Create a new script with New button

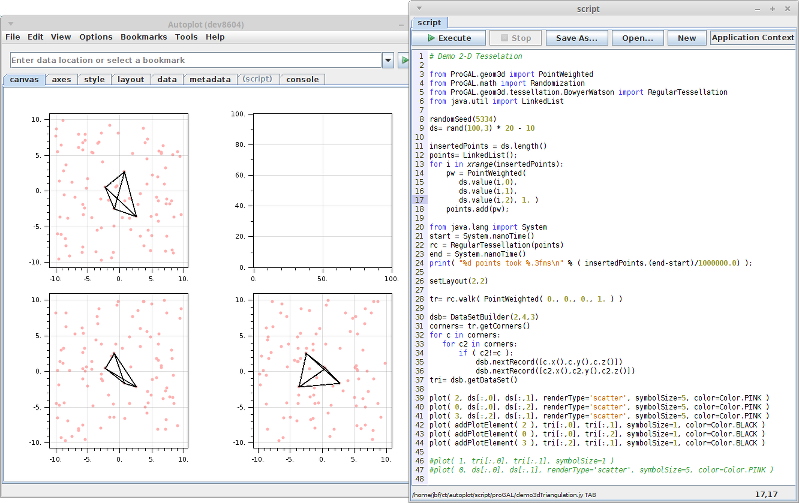pyautogui.click(x=686, y=38)
